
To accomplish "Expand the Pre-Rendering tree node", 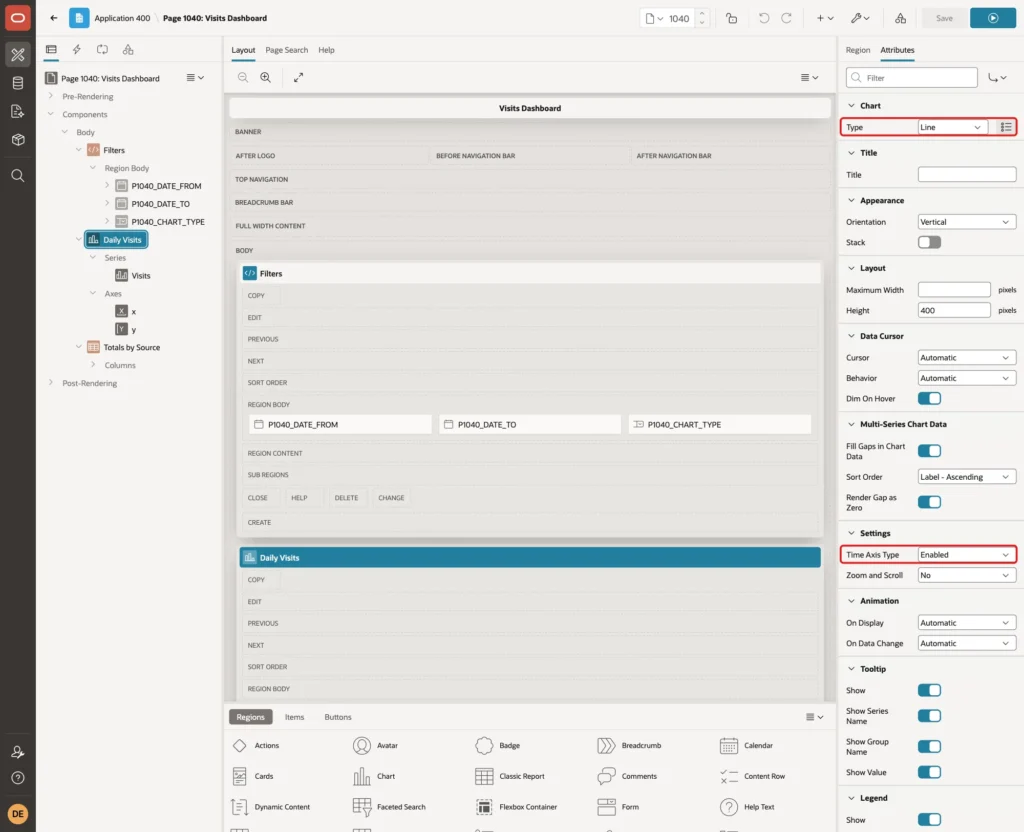I will click(x=51, y=96).
